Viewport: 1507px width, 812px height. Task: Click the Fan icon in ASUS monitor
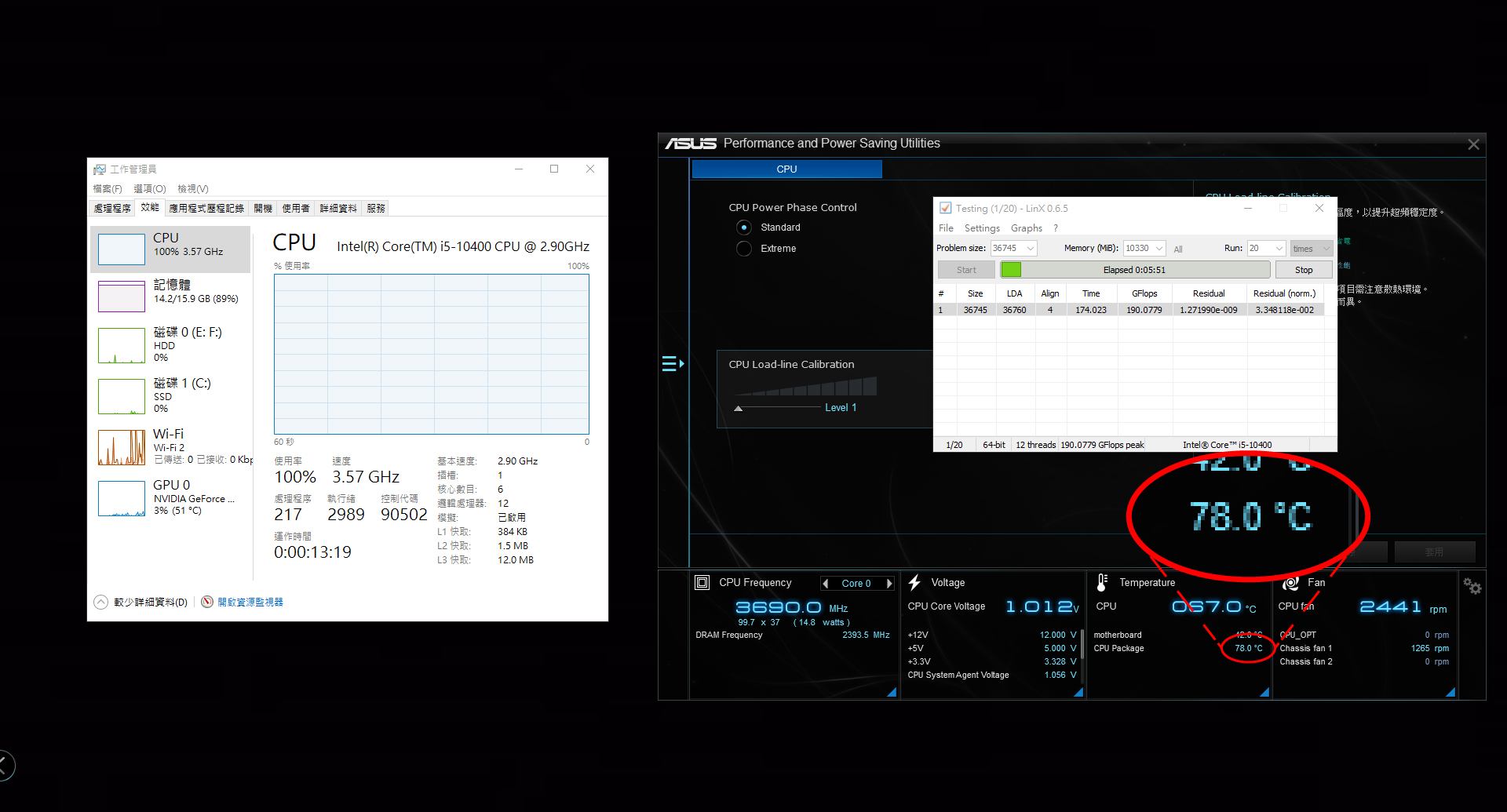point(1290,584)
